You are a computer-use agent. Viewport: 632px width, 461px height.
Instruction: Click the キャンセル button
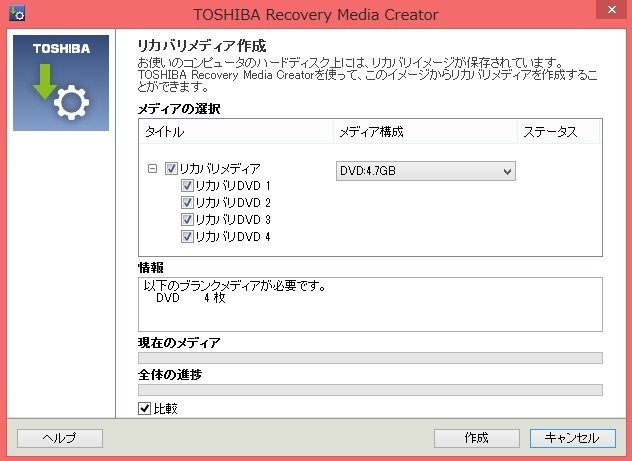tap(573, 438)
